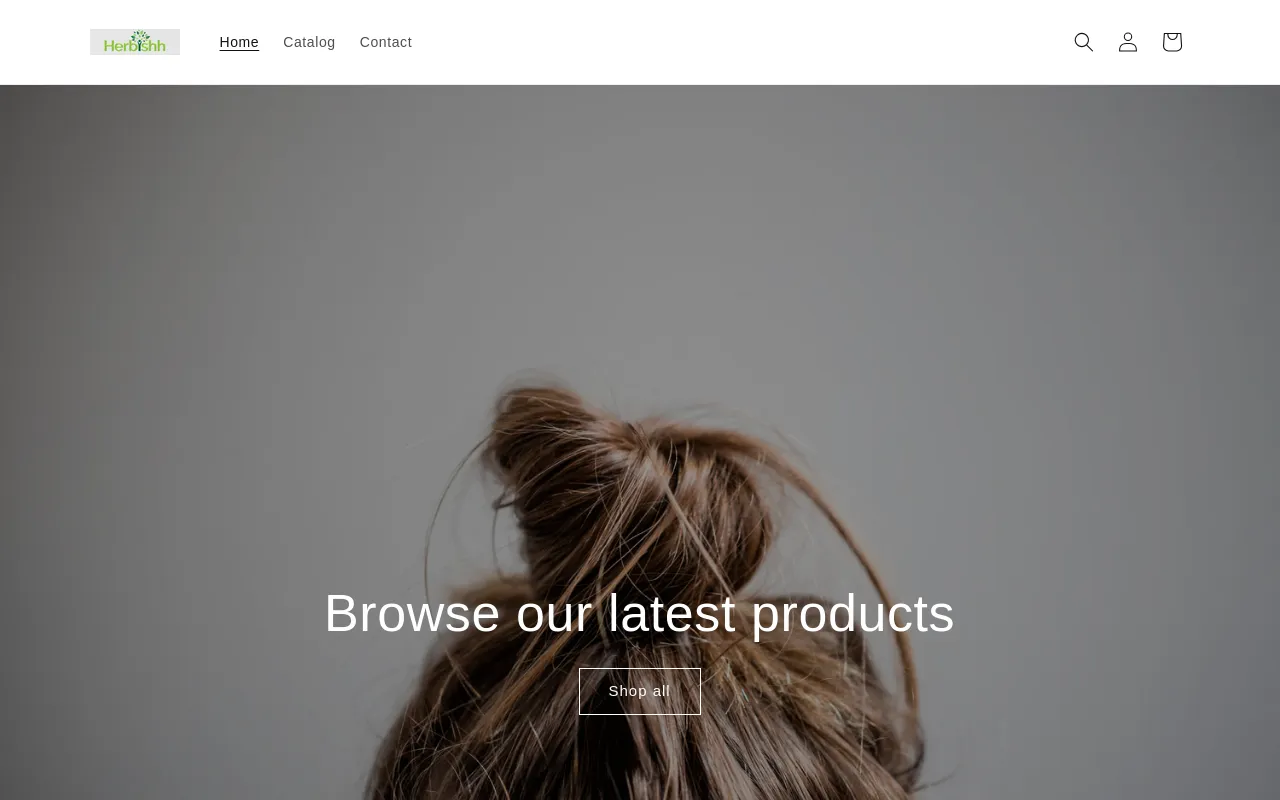This screenshot has height=800, width=1280.
Task: Select the Contact navigation link
Action: pos(386,42)
